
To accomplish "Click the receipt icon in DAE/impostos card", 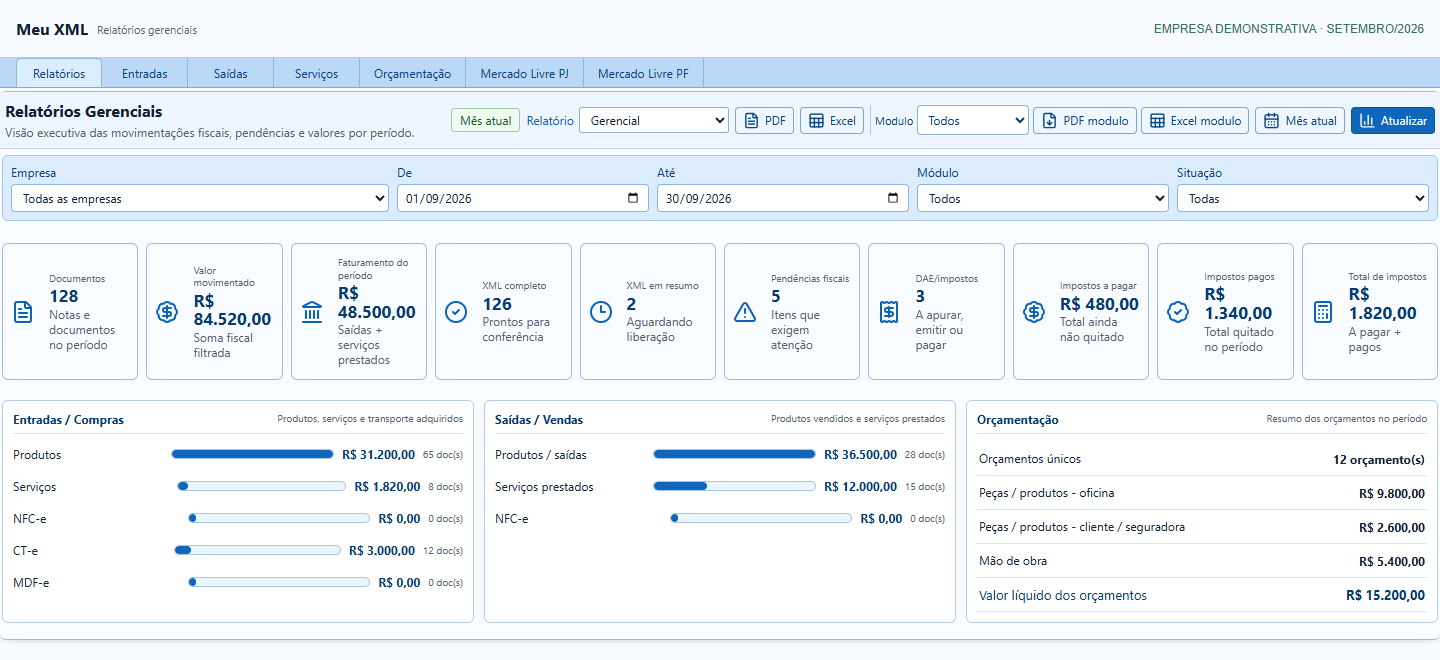I will click(x=889, y=312).
